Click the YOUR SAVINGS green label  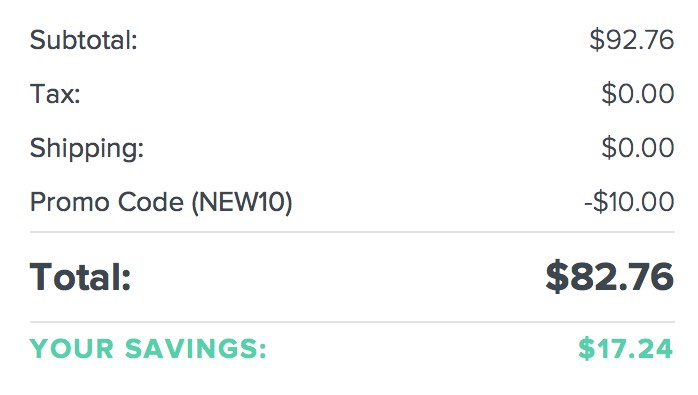pyautogui.click(x=148, y=348)
